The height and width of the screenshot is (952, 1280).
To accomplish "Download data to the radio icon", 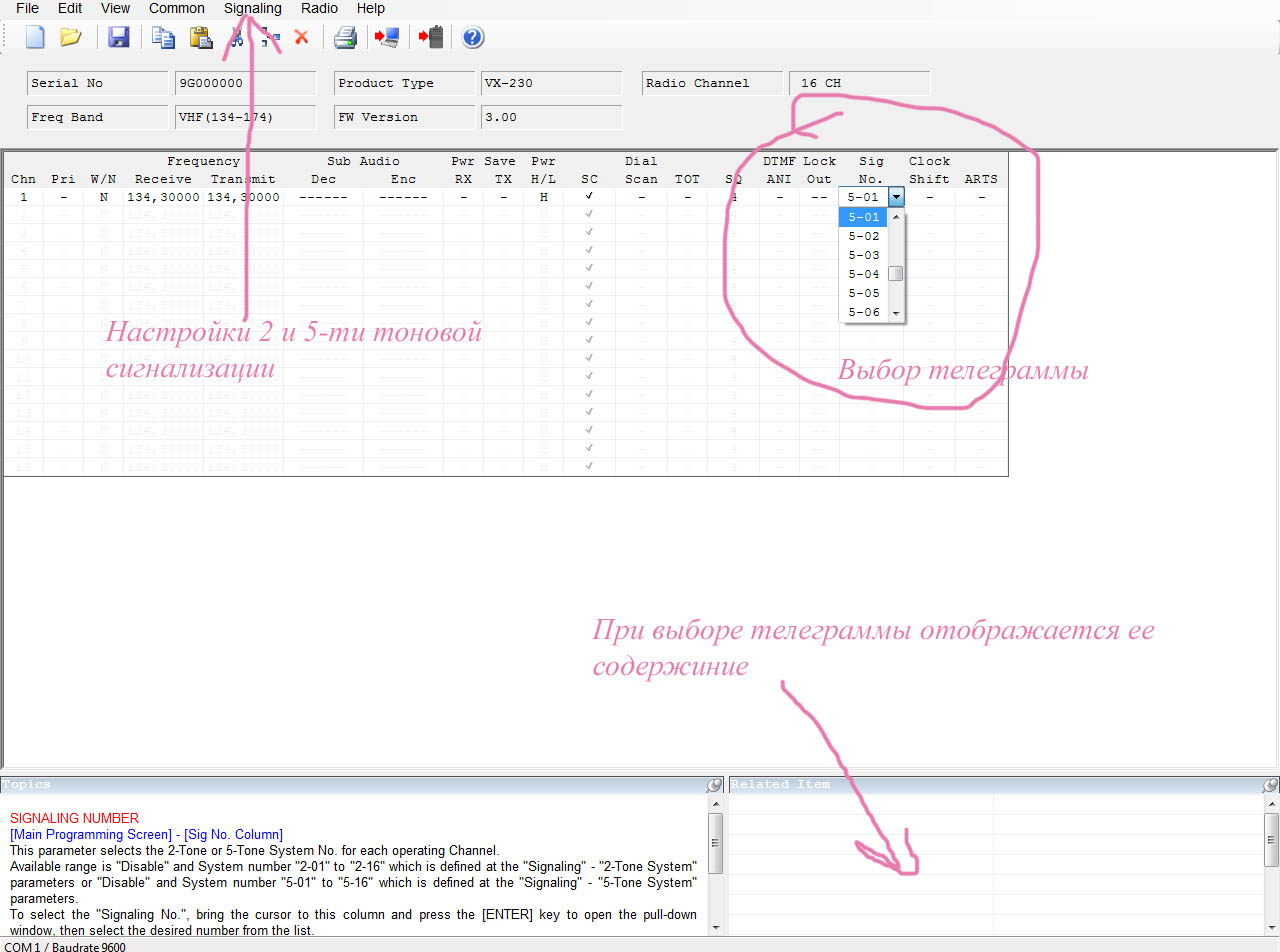I will tap(431, 38).
